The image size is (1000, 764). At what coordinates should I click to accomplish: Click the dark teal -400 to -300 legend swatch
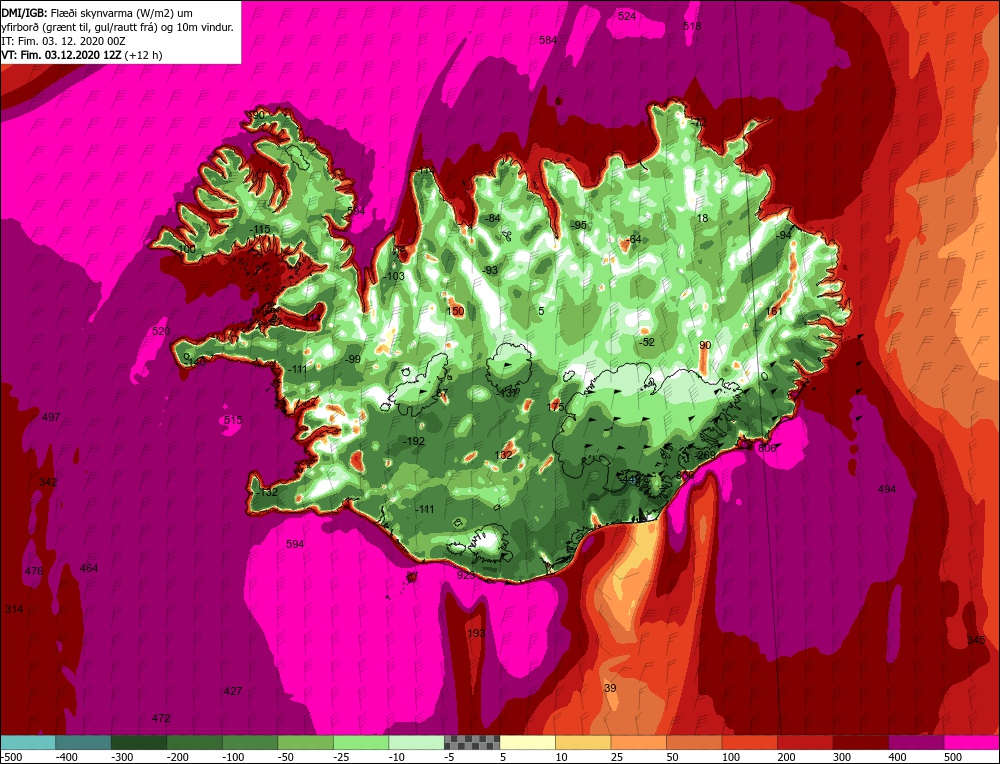coord(83,742)
